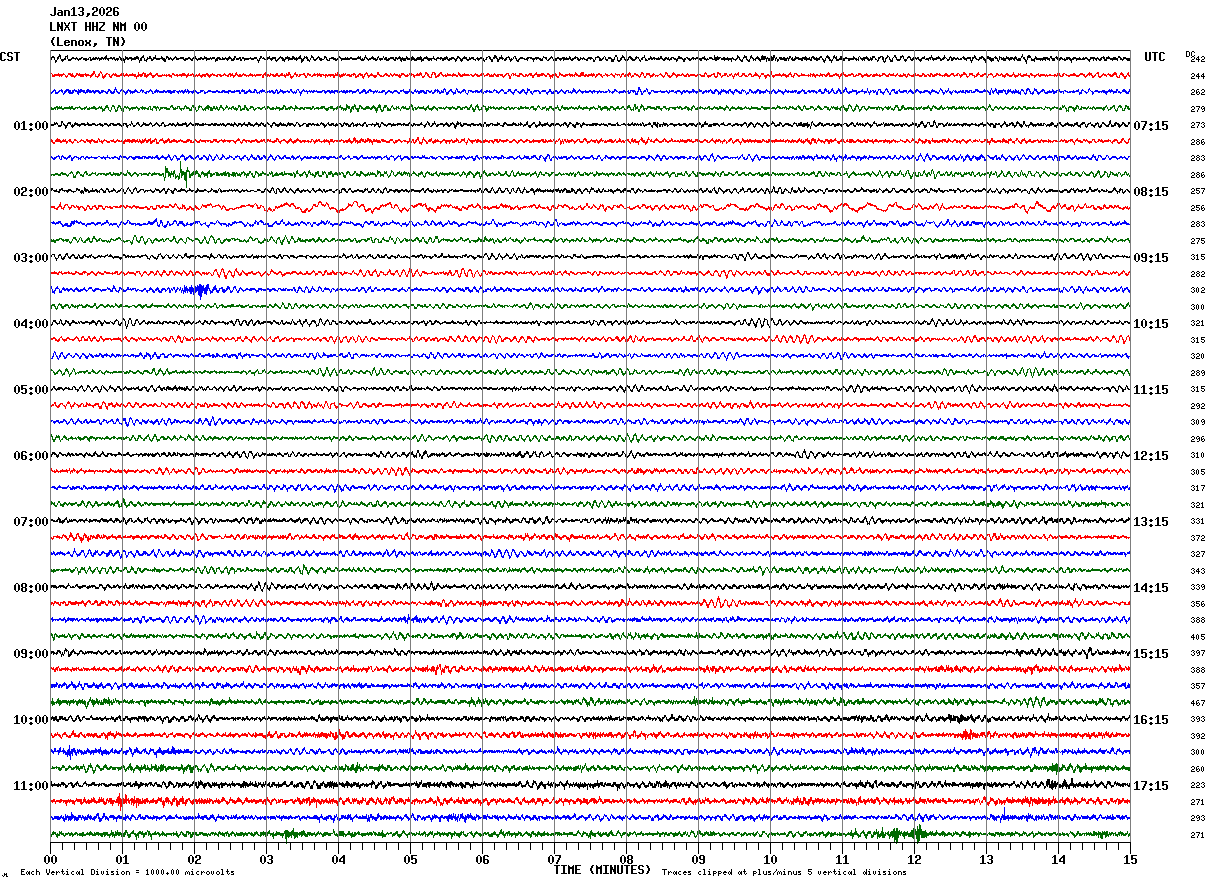Click the 17:15 UTC time label
Screen dimensions: 1210x886
tap(1151, 786)
